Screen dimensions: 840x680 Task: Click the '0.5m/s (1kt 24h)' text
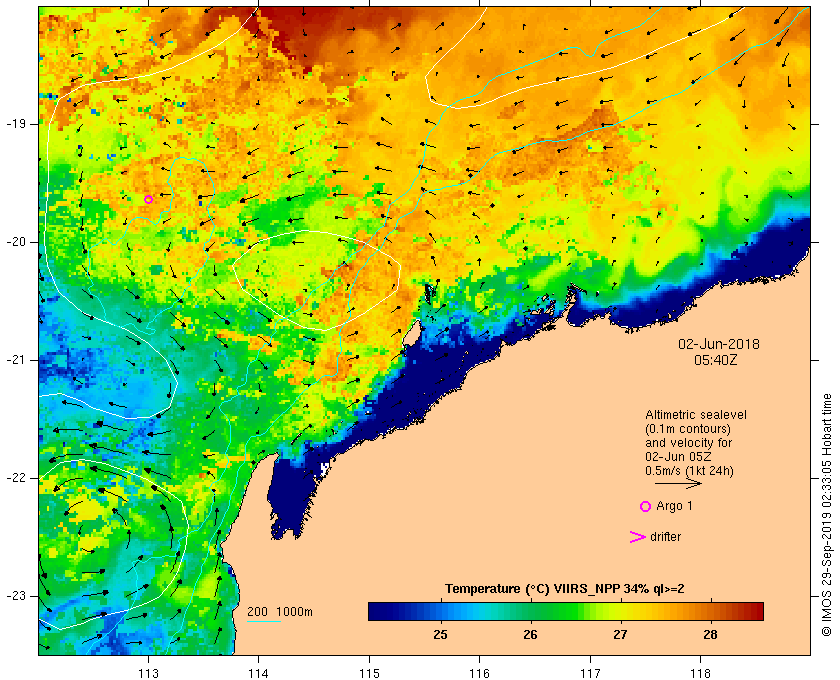(x=689, y=471)
